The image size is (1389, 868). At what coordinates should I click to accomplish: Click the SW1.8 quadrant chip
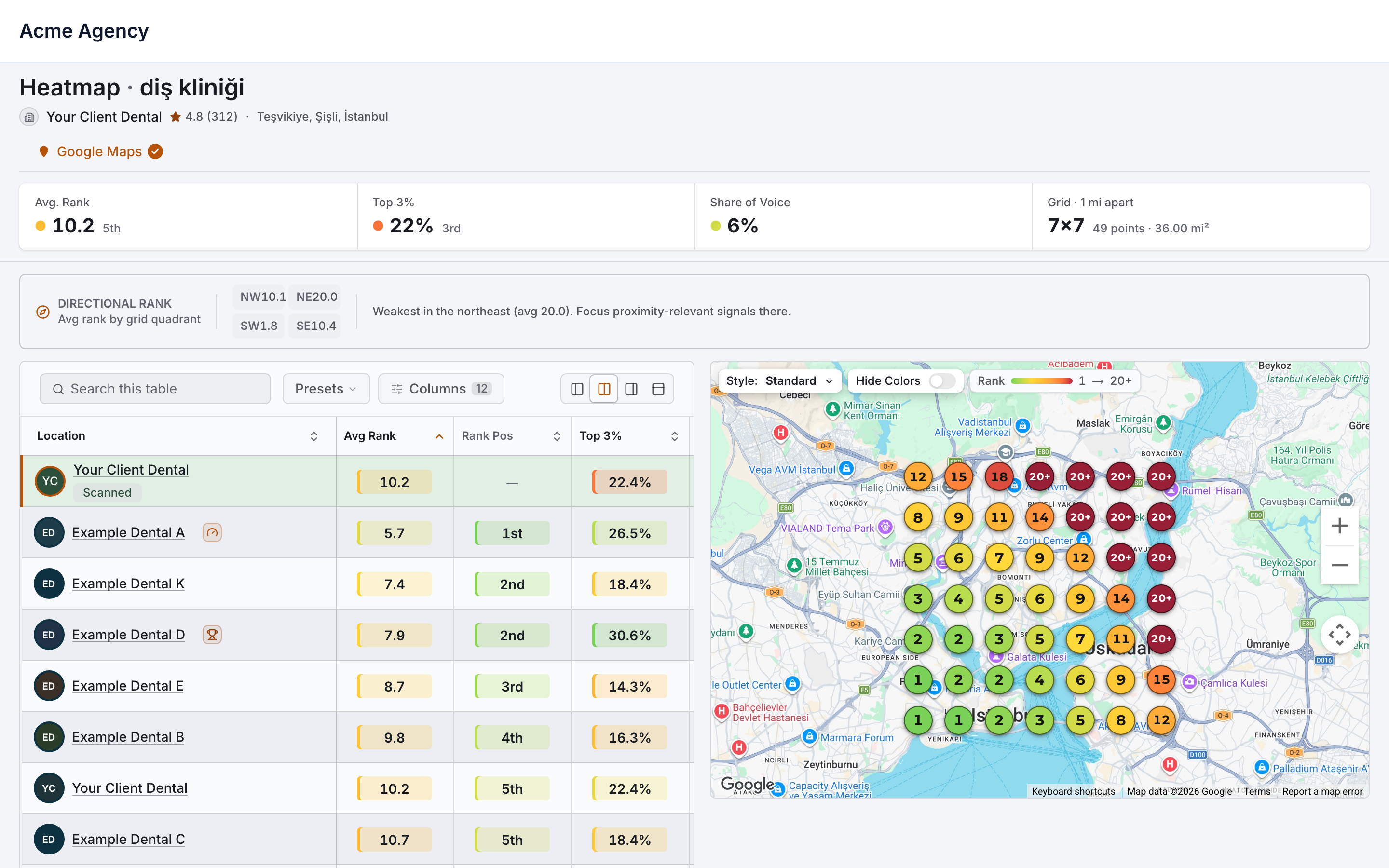coord(259,326)
